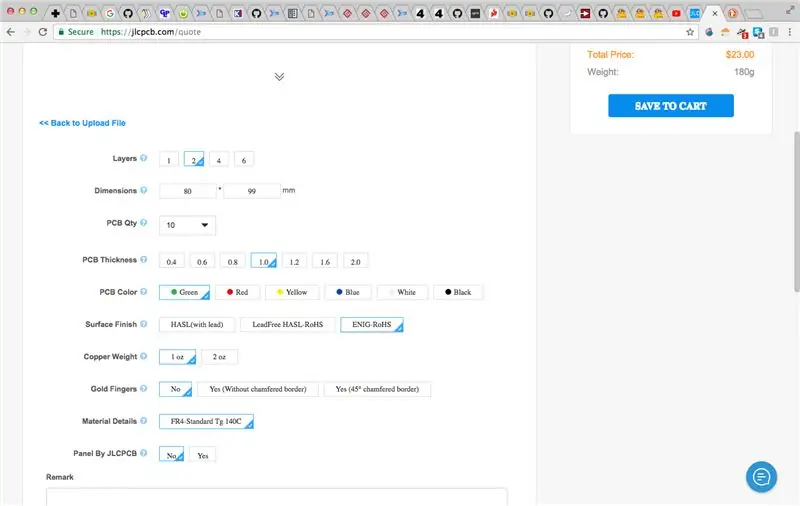Screen dimensions: 800x506
Task: Select HASL(with lead) surface finish
Action: pyautogui.click(x=197, y=324)
